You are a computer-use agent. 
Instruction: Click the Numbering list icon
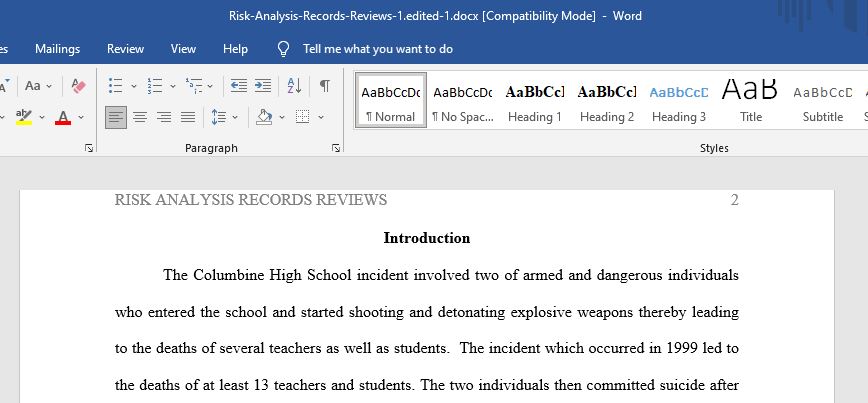(154, 86)
